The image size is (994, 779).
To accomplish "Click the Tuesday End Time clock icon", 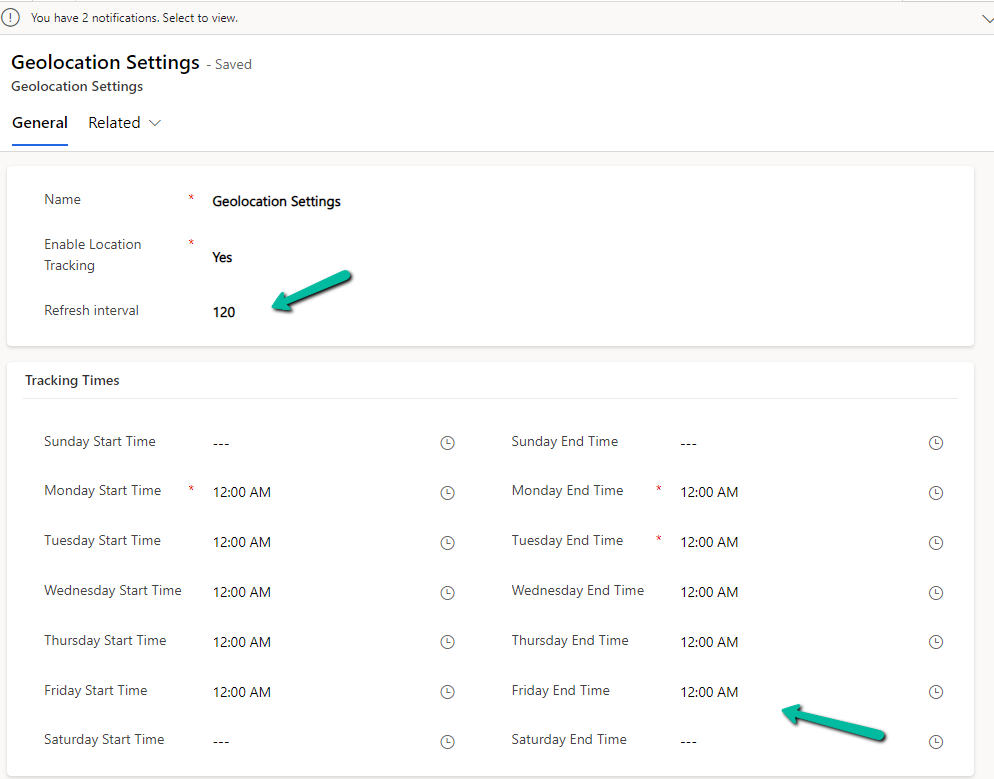I will [x=935, y=543].
